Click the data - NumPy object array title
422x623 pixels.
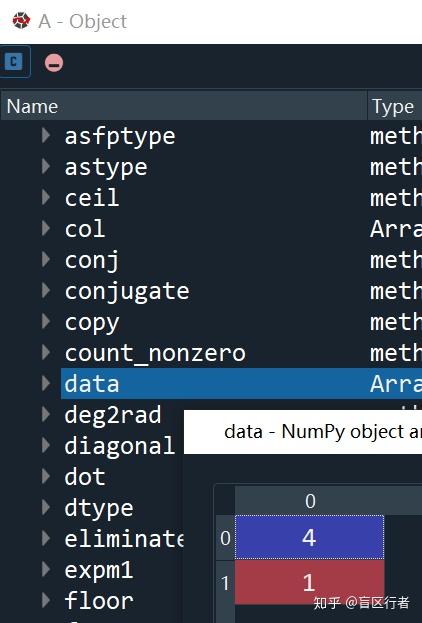click(323, 432)
